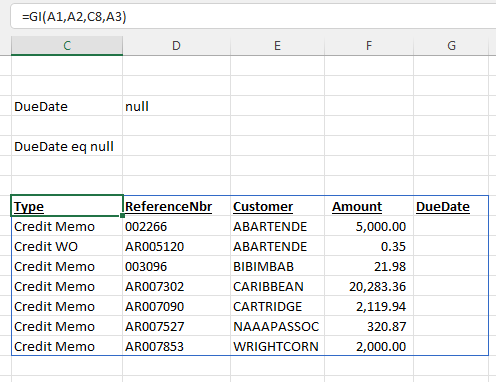Select the fill handle on Type cell
The height and width of the screenshot is (382, 496).
(123, 216)
